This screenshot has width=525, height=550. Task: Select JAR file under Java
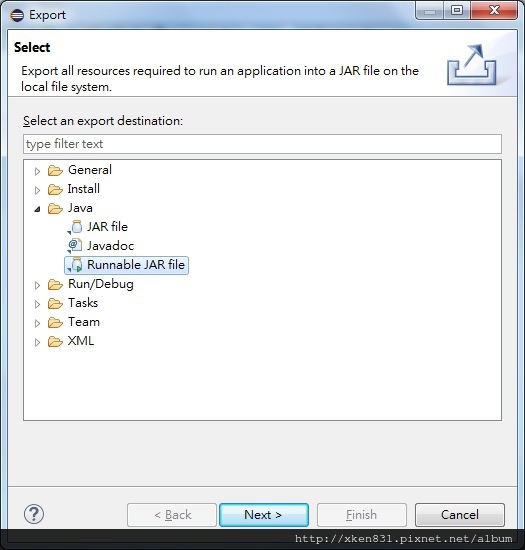click(x=107, y=227)
